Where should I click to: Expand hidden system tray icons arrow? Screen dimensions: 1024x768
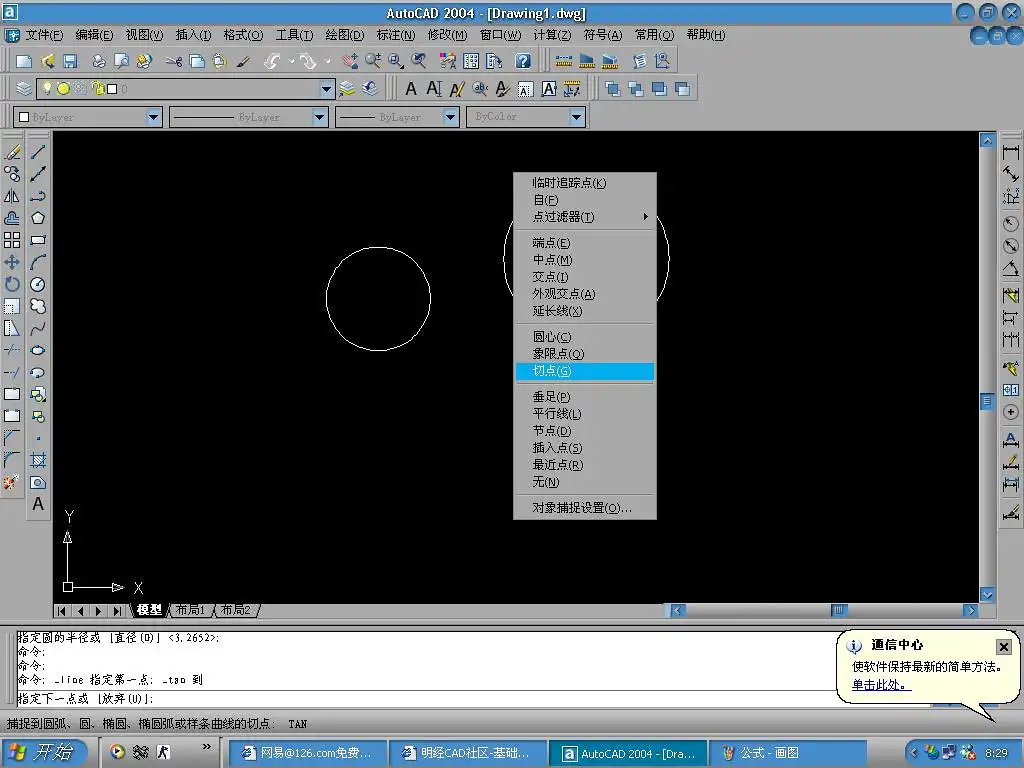click(914, 752)
